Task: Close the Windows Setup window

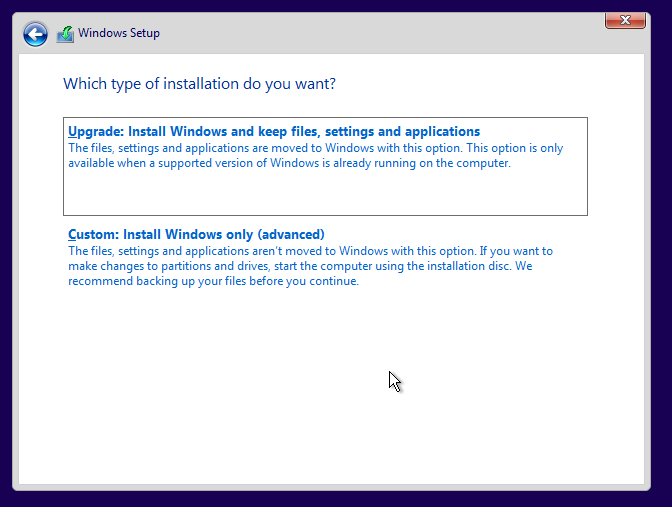Action: coord(625,20)
